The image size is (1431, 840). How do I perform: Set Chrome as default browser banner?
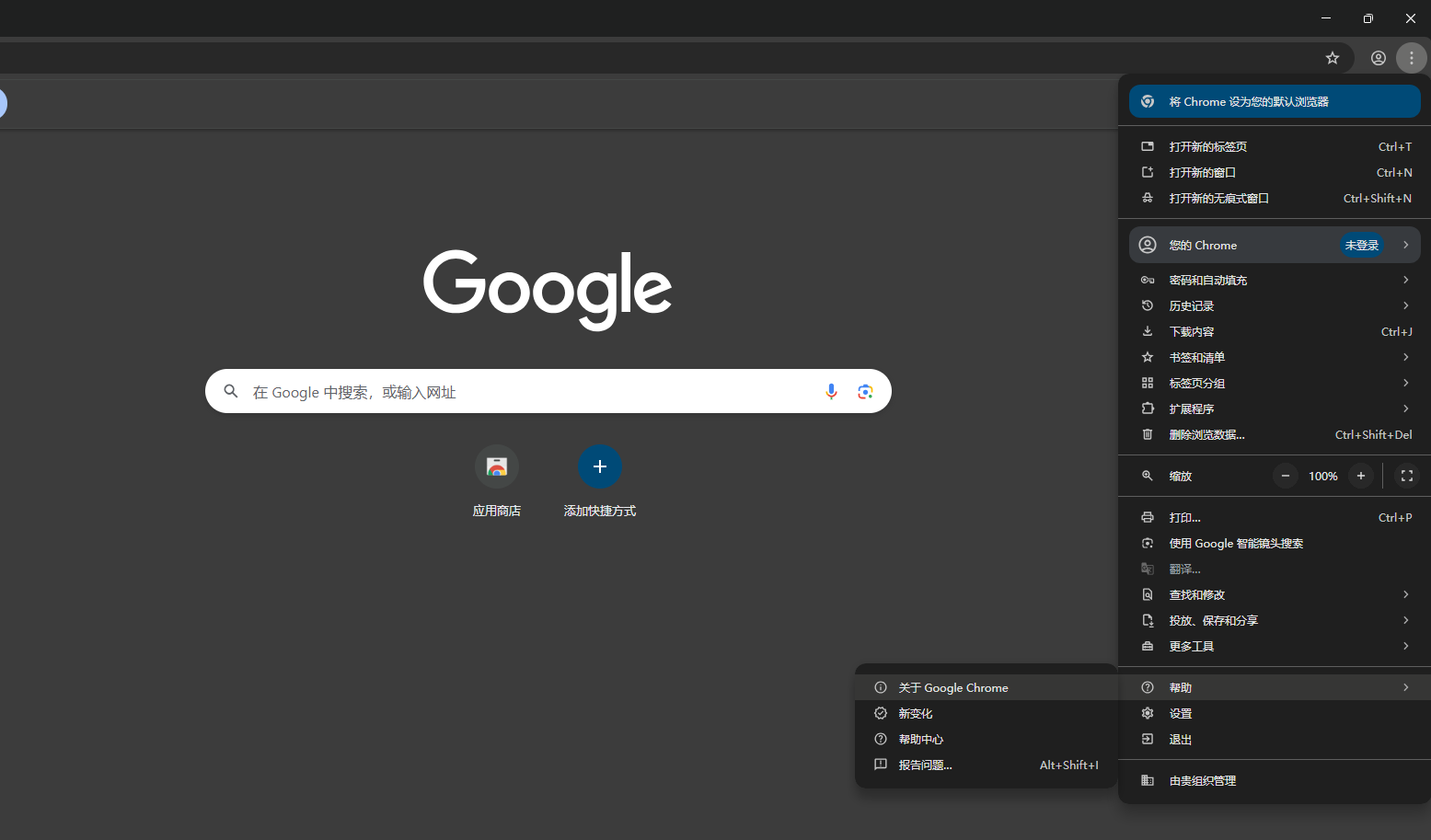click(1275, 101)
